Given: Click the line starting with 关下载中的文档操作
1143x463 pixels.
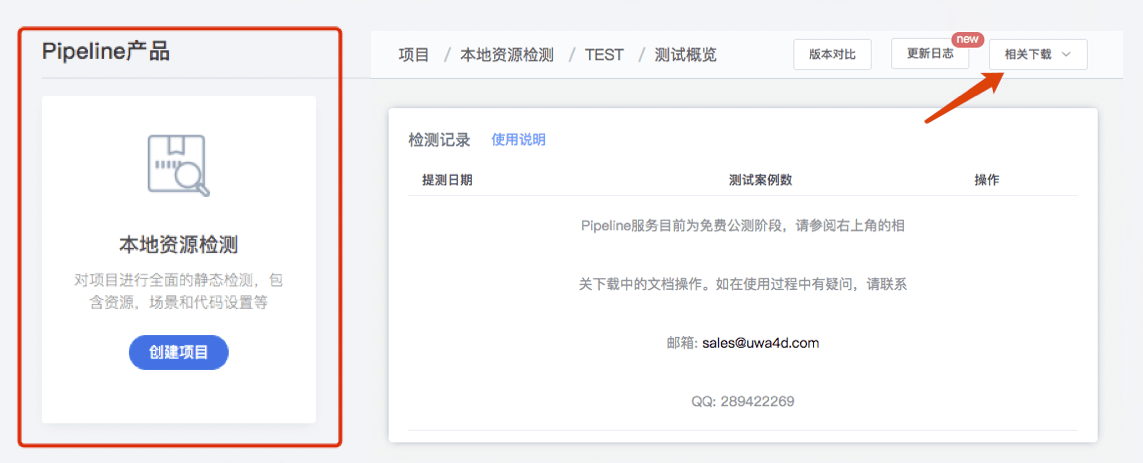Looking at the screenshot, I should pyautogui.click(x=743, y=284).
